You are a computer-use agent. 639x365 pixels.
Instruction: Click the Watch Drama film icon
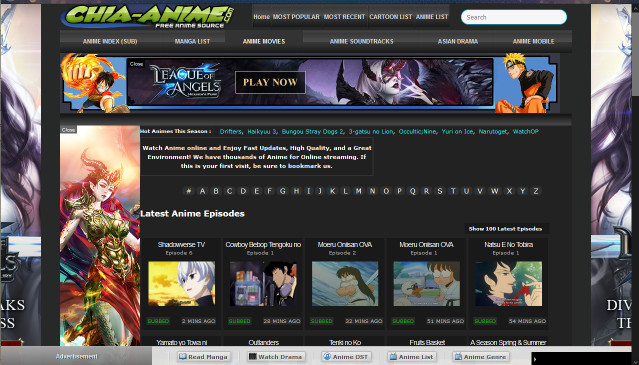point(253,357)
